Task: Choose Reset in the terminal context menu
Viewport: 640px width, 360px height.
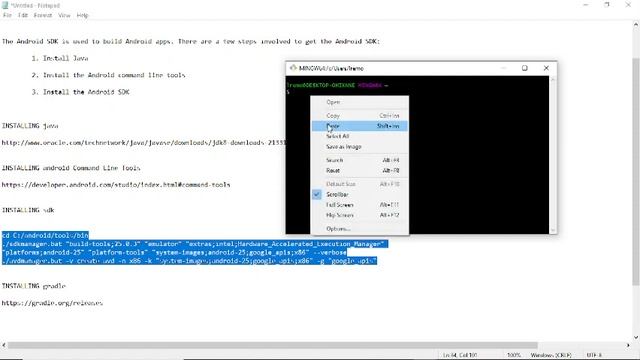Action: (360, 171)
